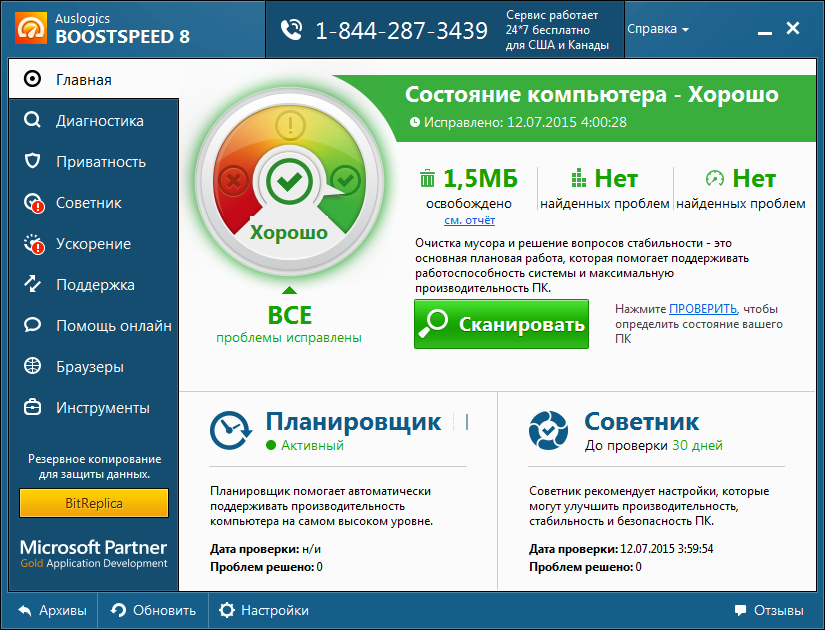Viewport: 825px width, 630px height.
Task: Click the Советник sidebar icon with alert
Action: [x=34, y=203]
